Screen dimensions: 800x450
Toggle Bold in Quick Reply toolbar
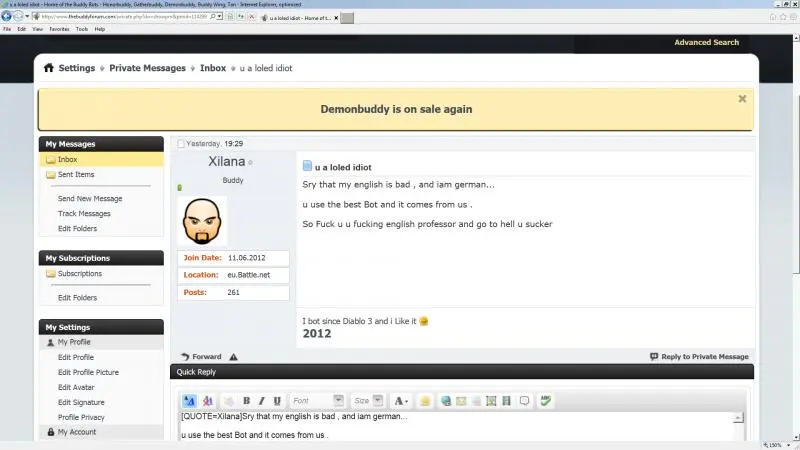click(246, 401)
